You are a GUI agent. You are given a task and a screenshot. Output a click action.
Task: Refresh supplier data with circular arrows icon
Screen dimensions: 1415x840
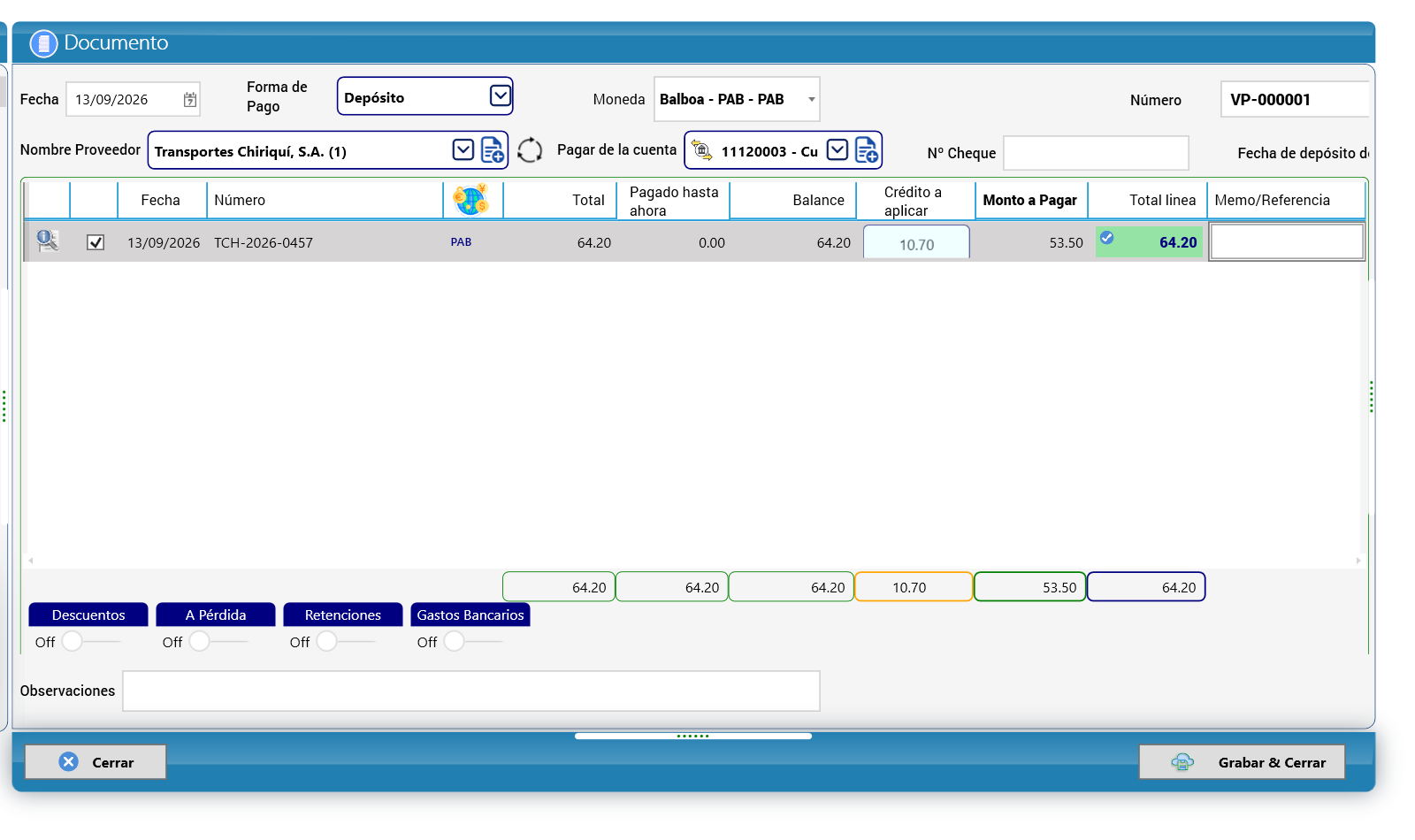(x=530, y=150)
